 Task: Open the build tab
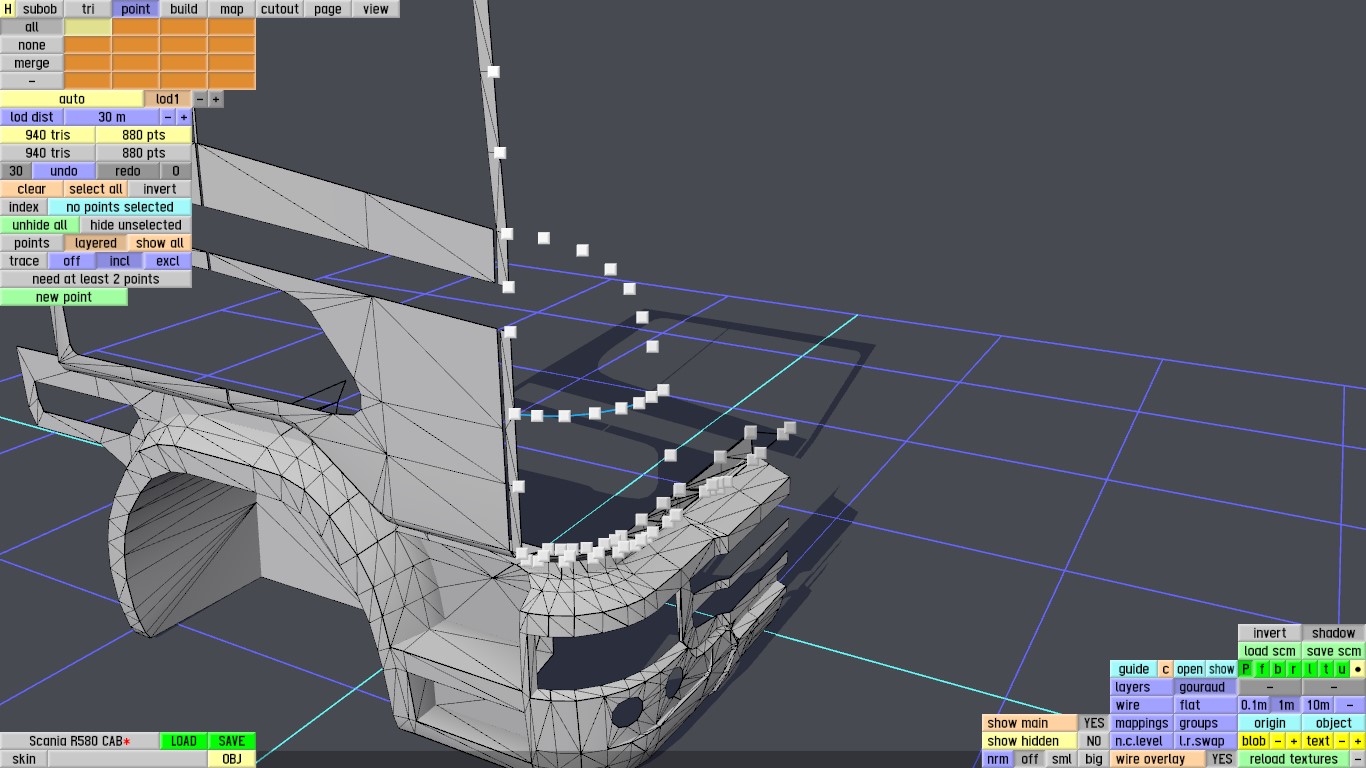click(x=184, y=9)
